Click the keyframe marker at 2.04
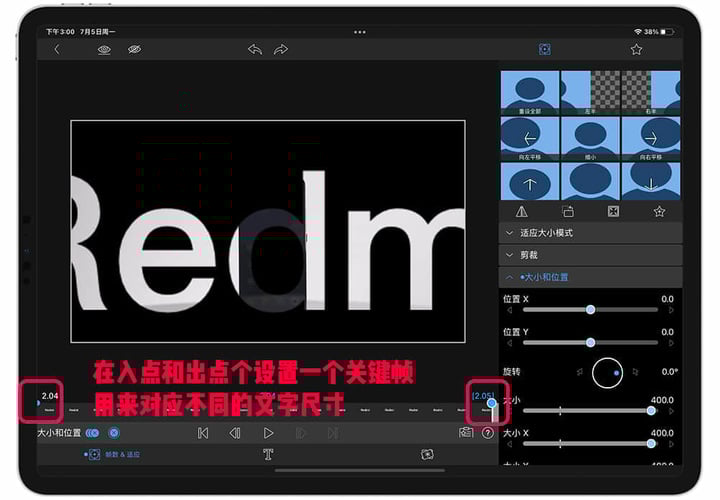The image size is (720, 500). pos(39,403)
